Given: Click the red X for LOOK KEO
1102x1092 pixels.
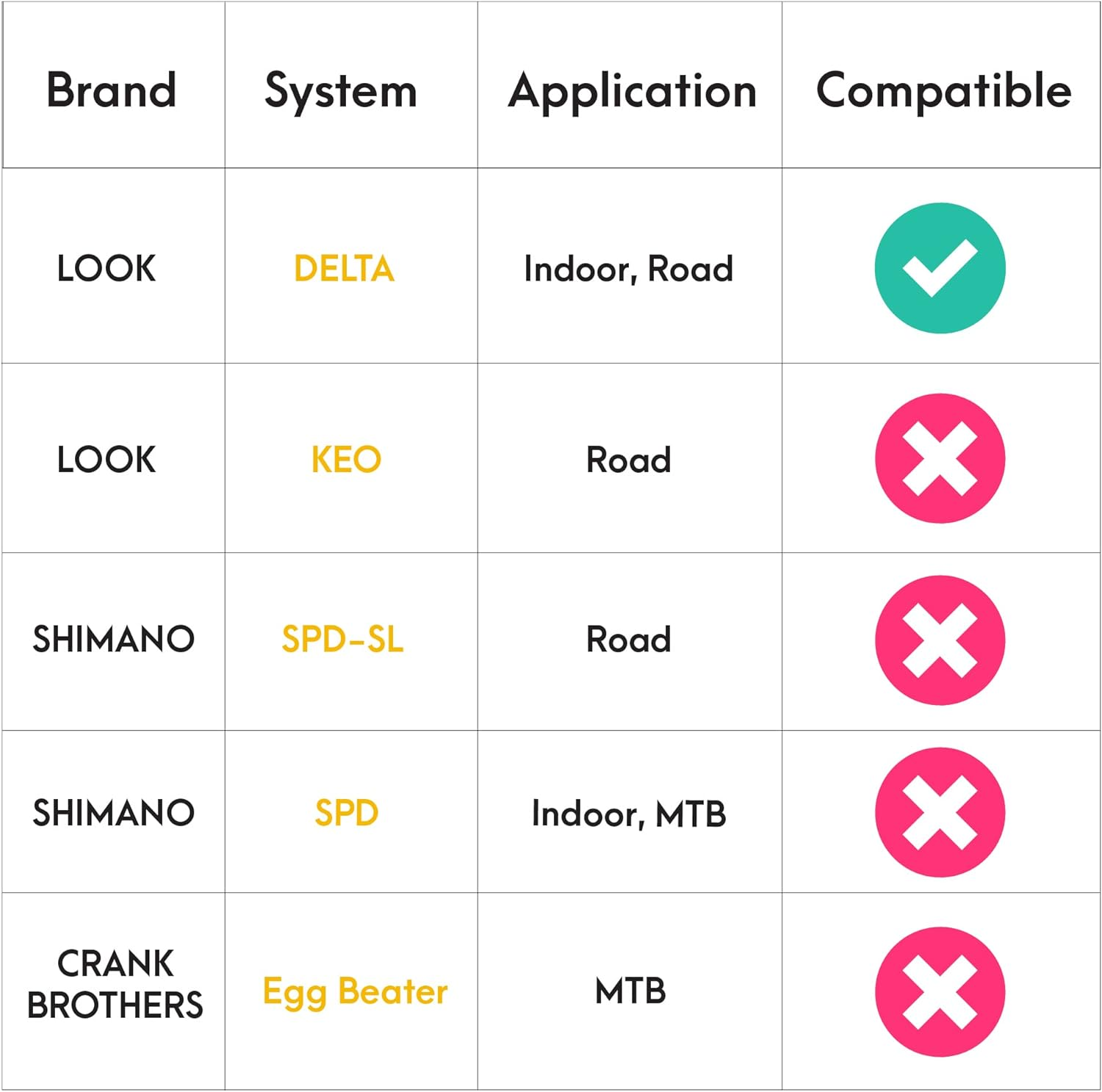Looking at the screenshot, I should 940,458.
